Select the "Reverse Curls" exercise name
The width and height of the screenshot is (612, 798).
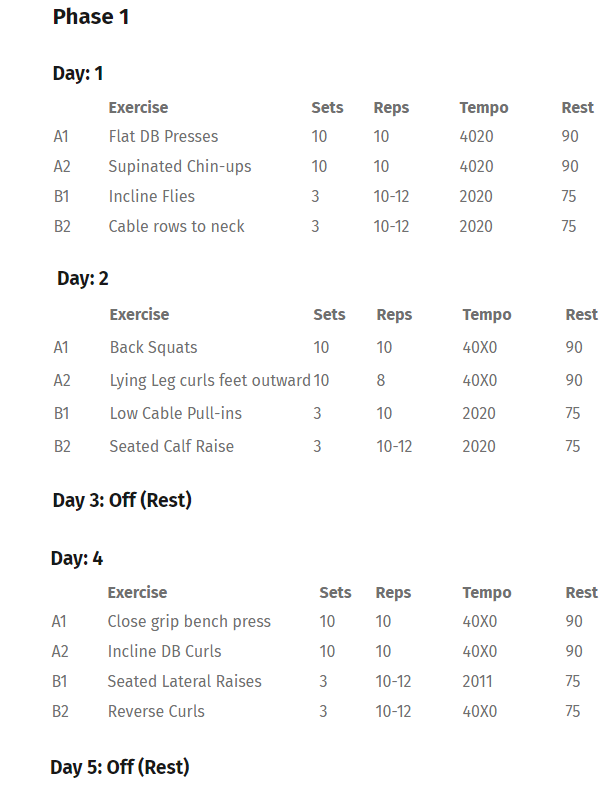click(x=156, y=711)
